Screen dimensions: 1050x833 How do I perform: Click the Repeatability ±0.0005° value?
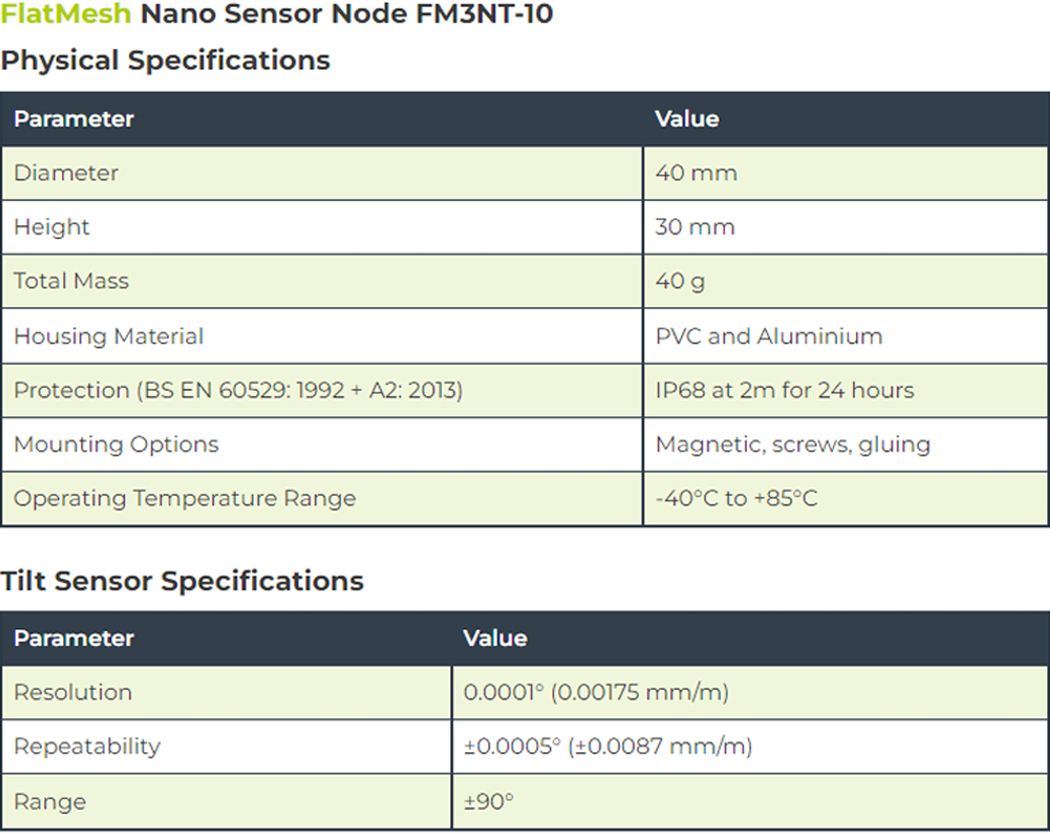608,746
